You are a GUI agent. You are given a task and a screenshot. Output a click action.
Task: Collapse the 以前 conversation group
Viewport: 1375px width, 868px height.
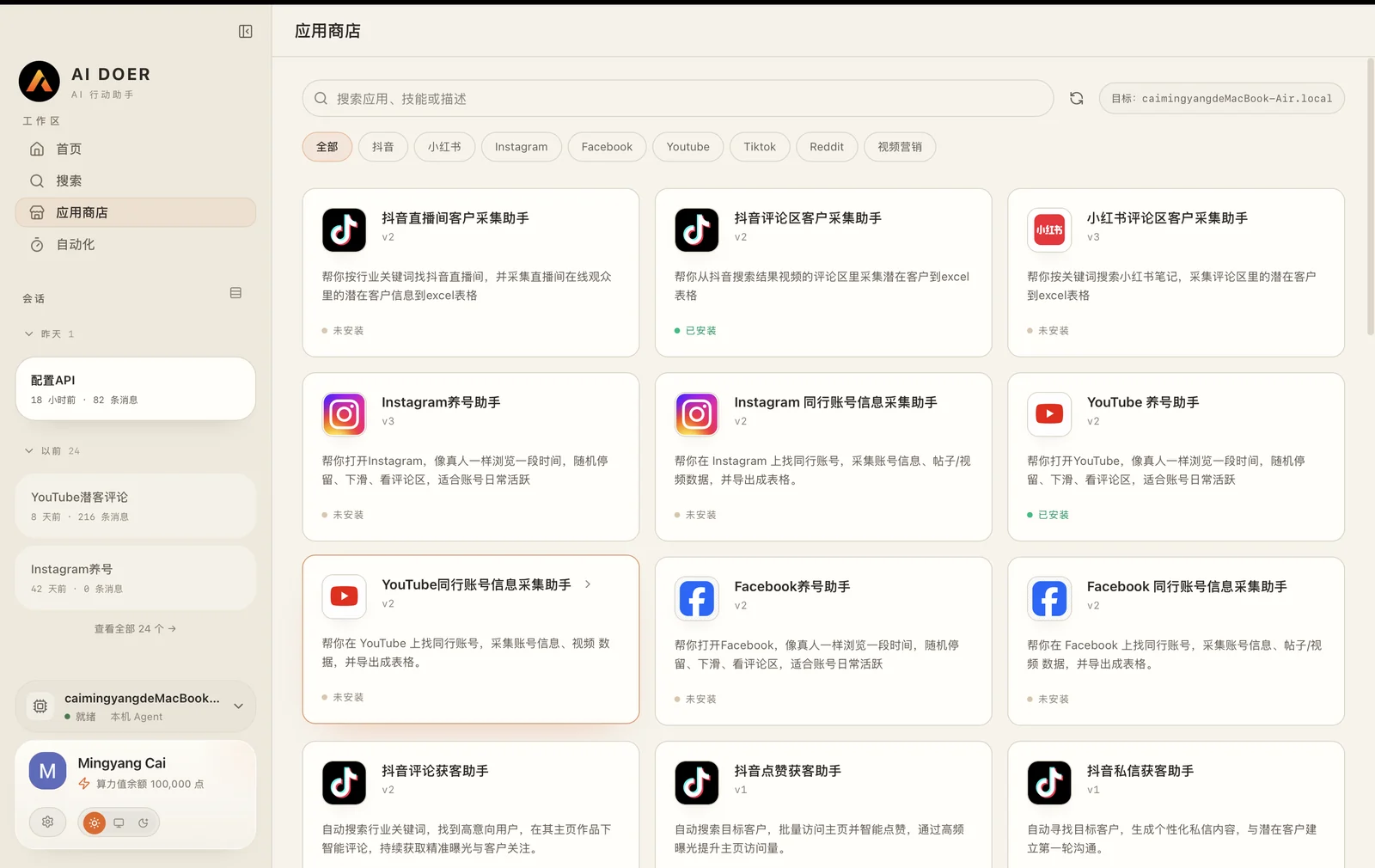pyautogui.click(x=29, y=450)
